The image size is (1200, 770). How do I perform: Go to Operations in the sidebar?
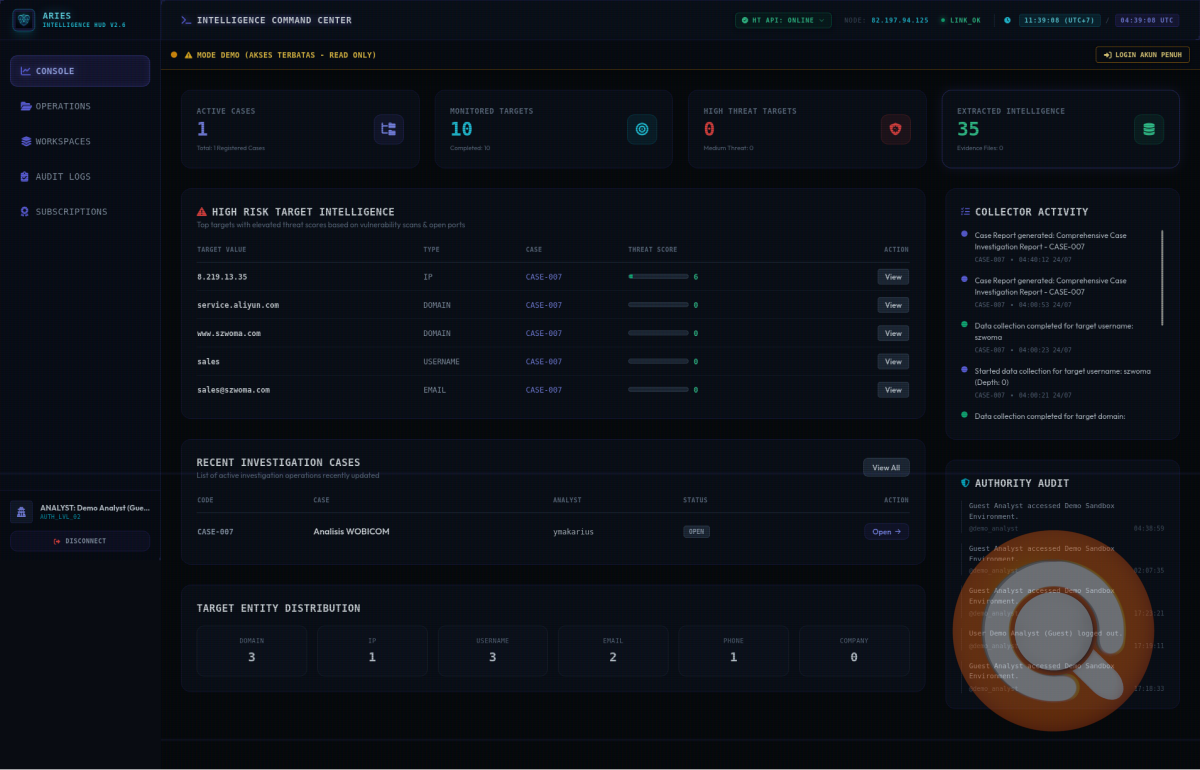[80, 106]
